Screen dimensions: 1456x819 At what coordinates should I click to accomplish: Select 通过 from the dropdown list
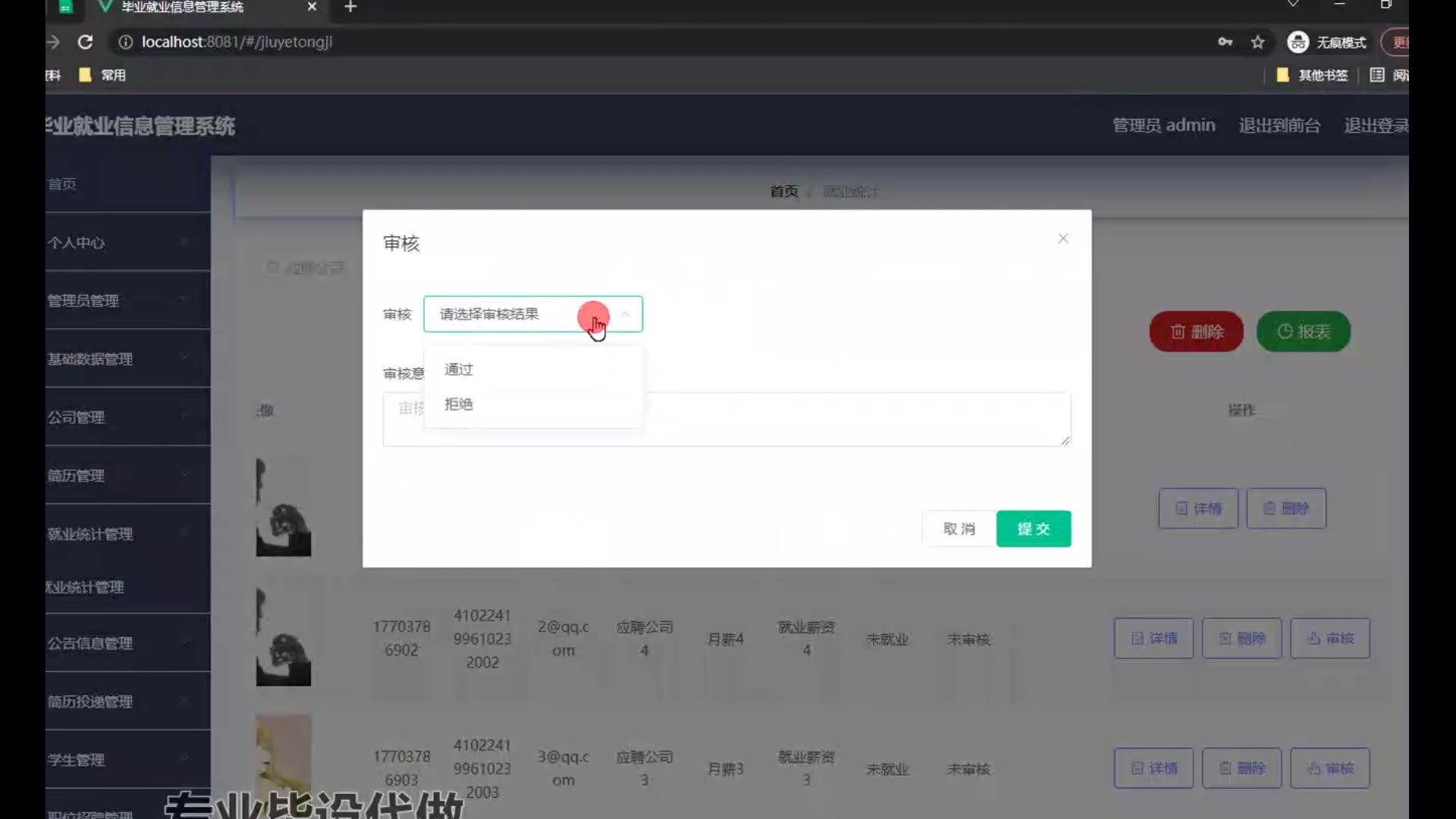tap(459, 369)
